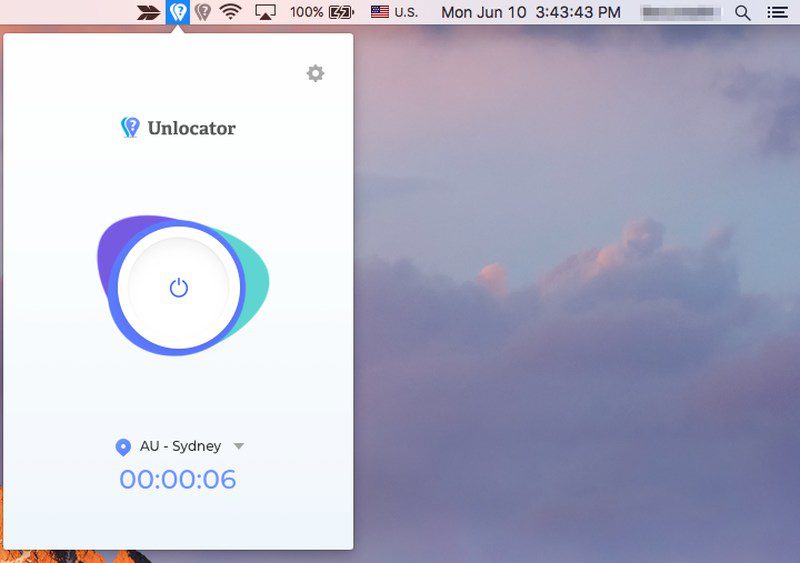Screen dimensions: 800x563
Task: Open the Wi-Fi menu bar icon
Action: [x=231, y=12]
